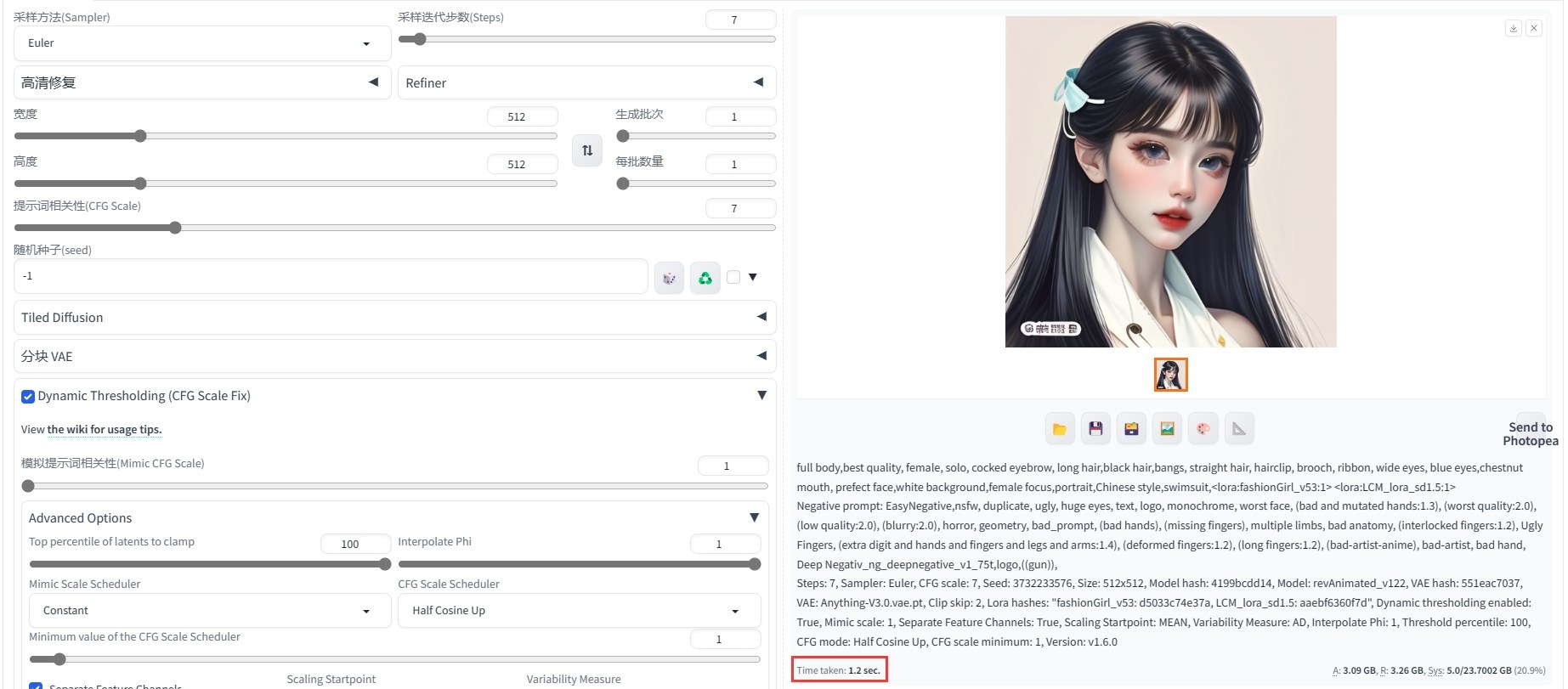Collapse the Advanced Options section
The width and height of the screenshot is (1568, 689).
coord(754,517)
